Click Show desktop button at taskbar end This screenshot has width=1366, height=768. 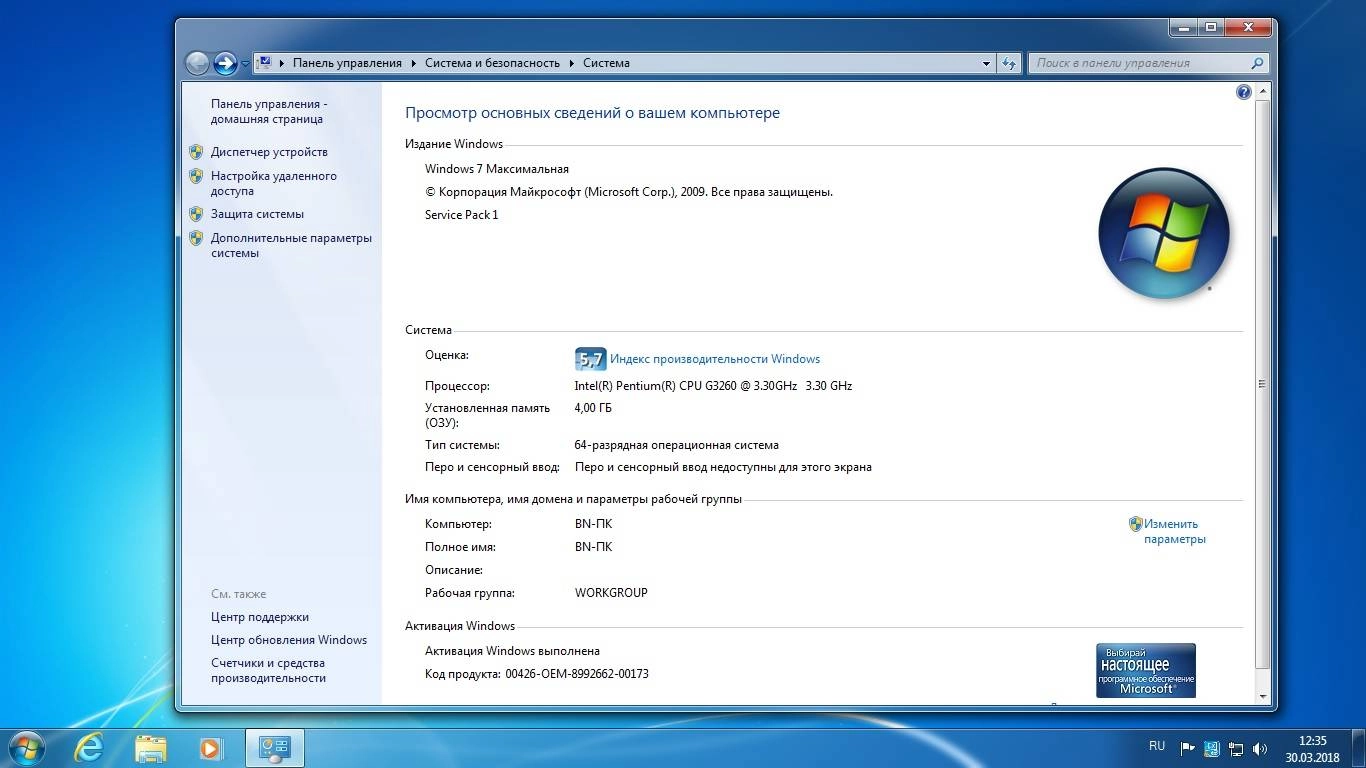pos(1359,748)
